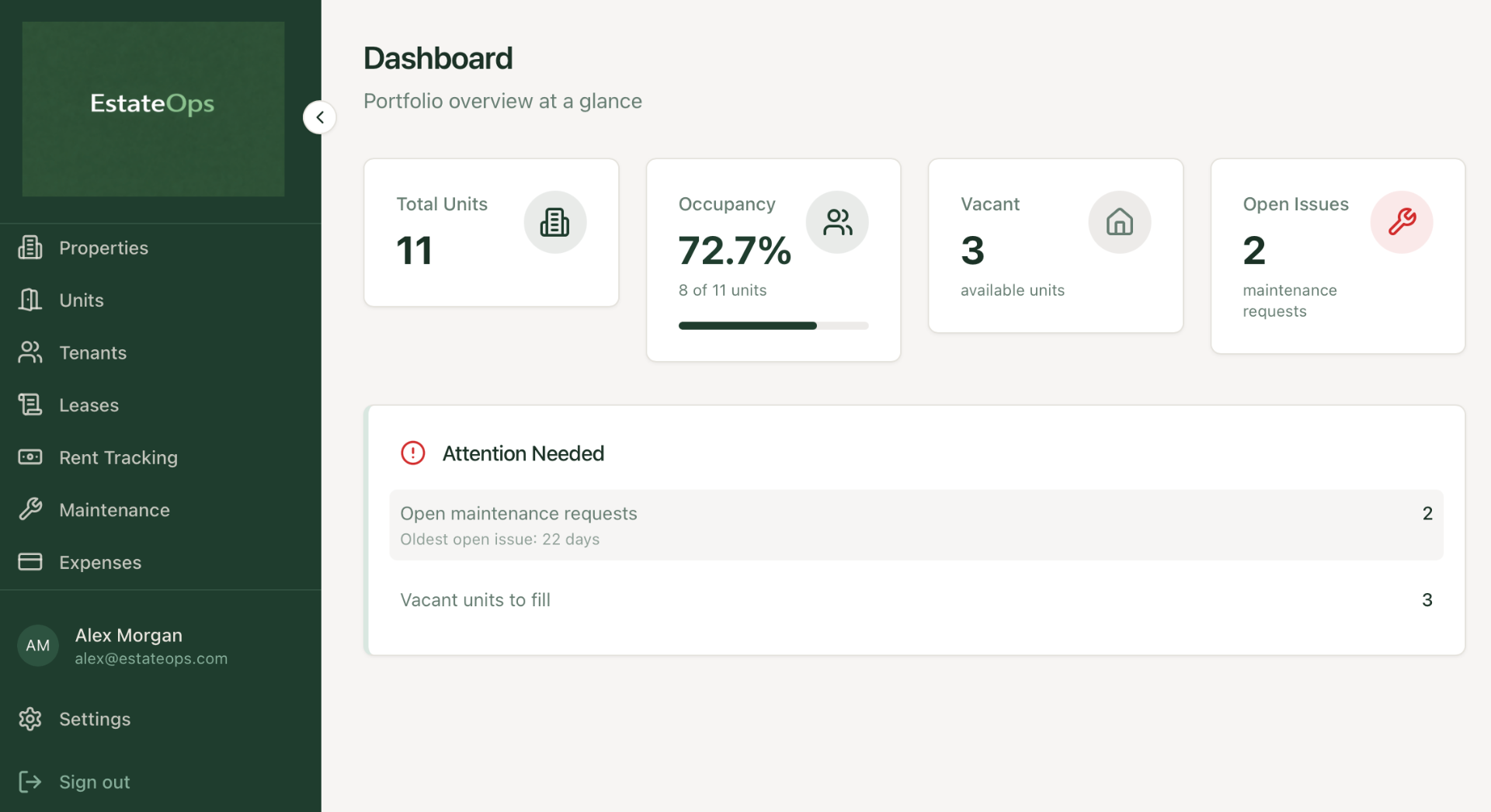Screen dimensions: 1491x812
Task: Open the Open maintenance requests row
Action: coord(916,525)
